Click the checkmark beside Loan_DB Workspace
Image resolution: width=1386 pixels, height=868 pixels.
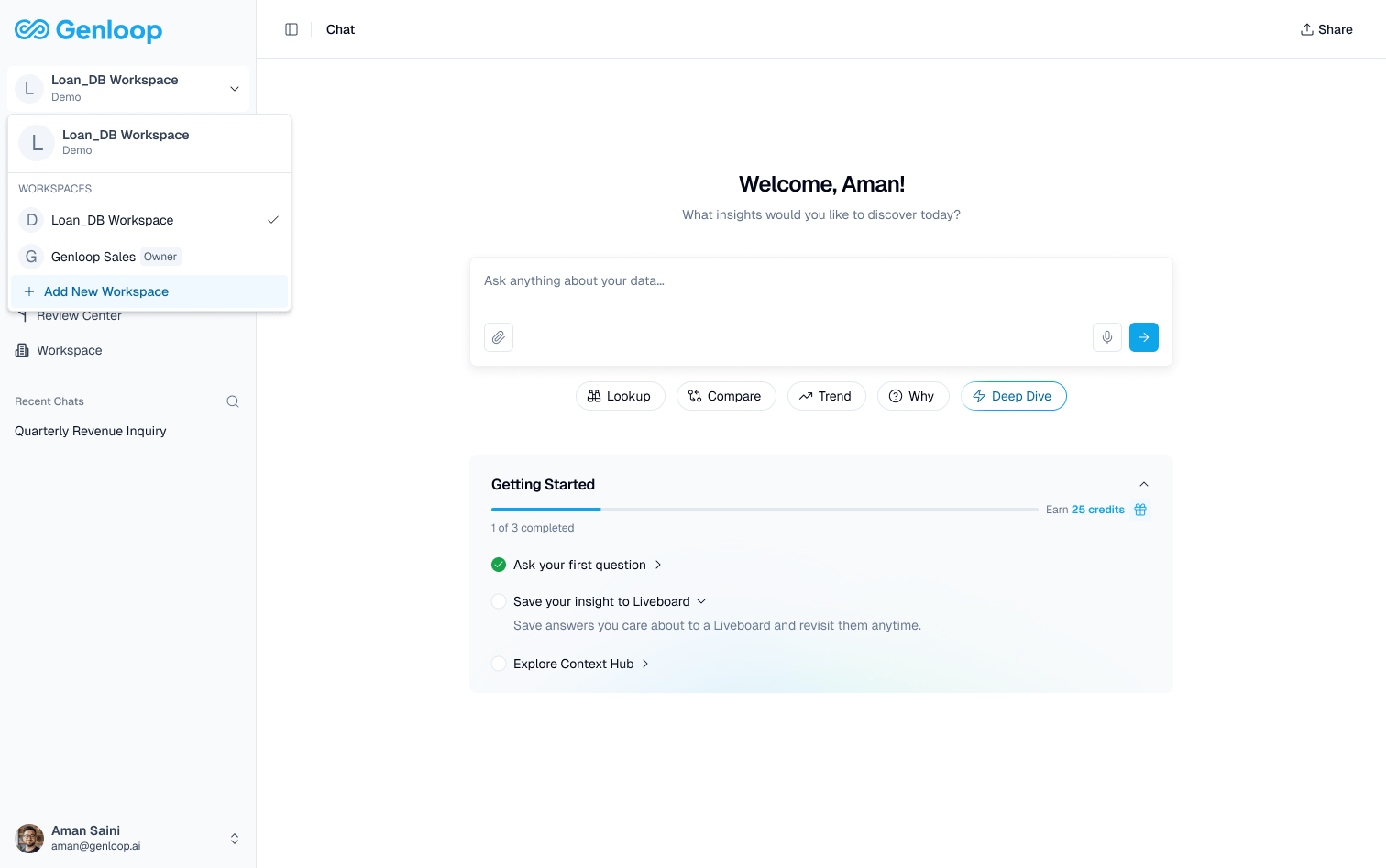pos(272,220)
